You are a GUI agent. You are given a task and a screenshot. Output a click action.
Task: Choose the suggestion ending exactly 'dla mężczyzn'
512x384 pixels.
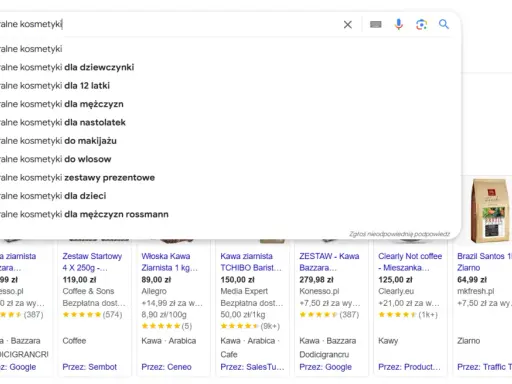point(230,104)
